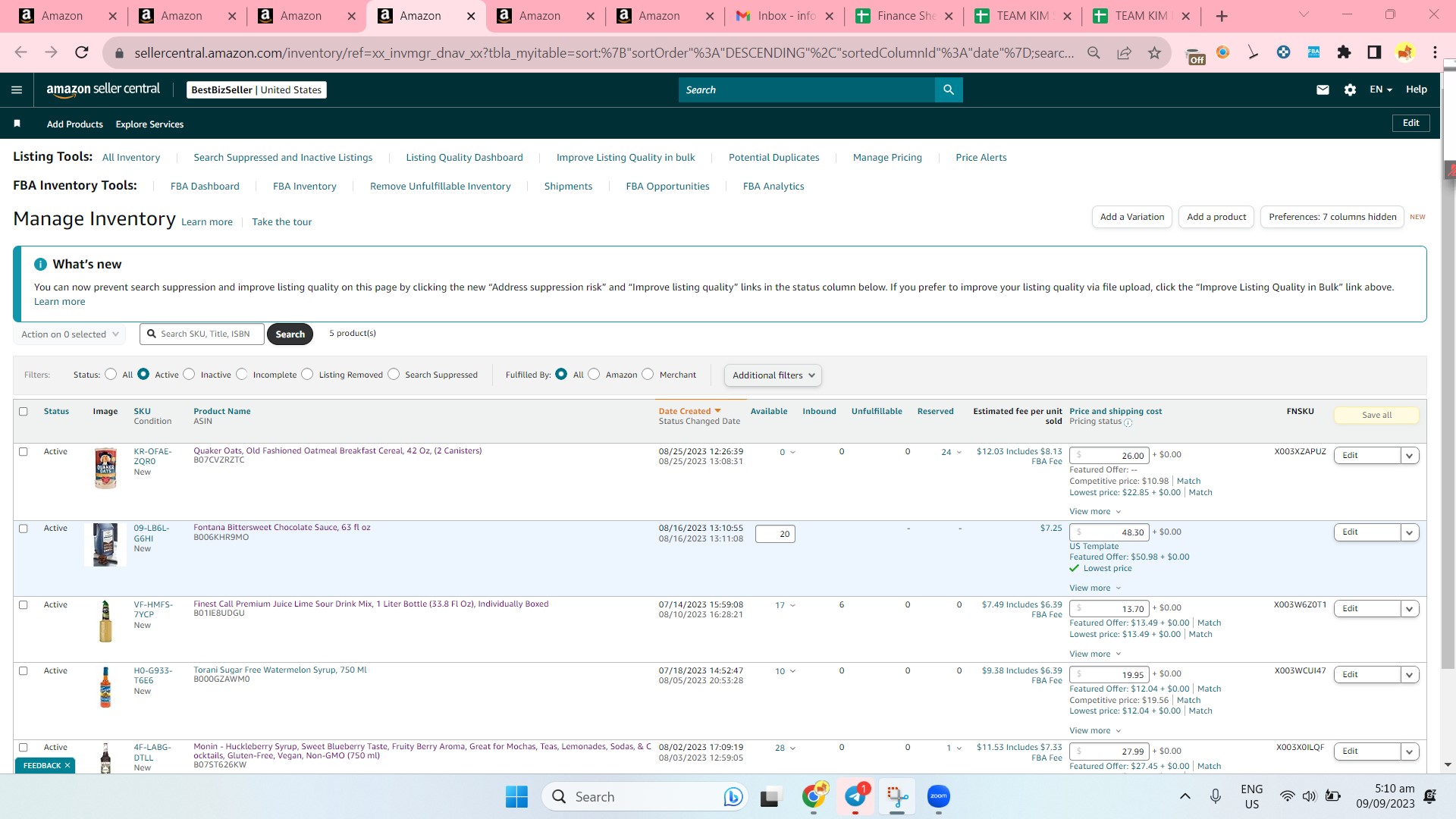Open Zoom from the taskbar
This screenshot has width=1456, height=819.
[939, 796]
